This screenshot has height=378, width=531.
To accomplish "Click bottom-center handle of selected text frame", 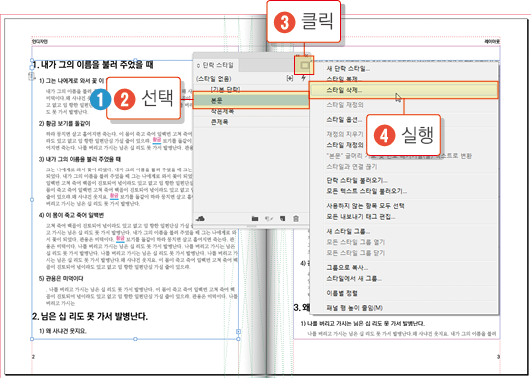I will [x=135, y=339].
